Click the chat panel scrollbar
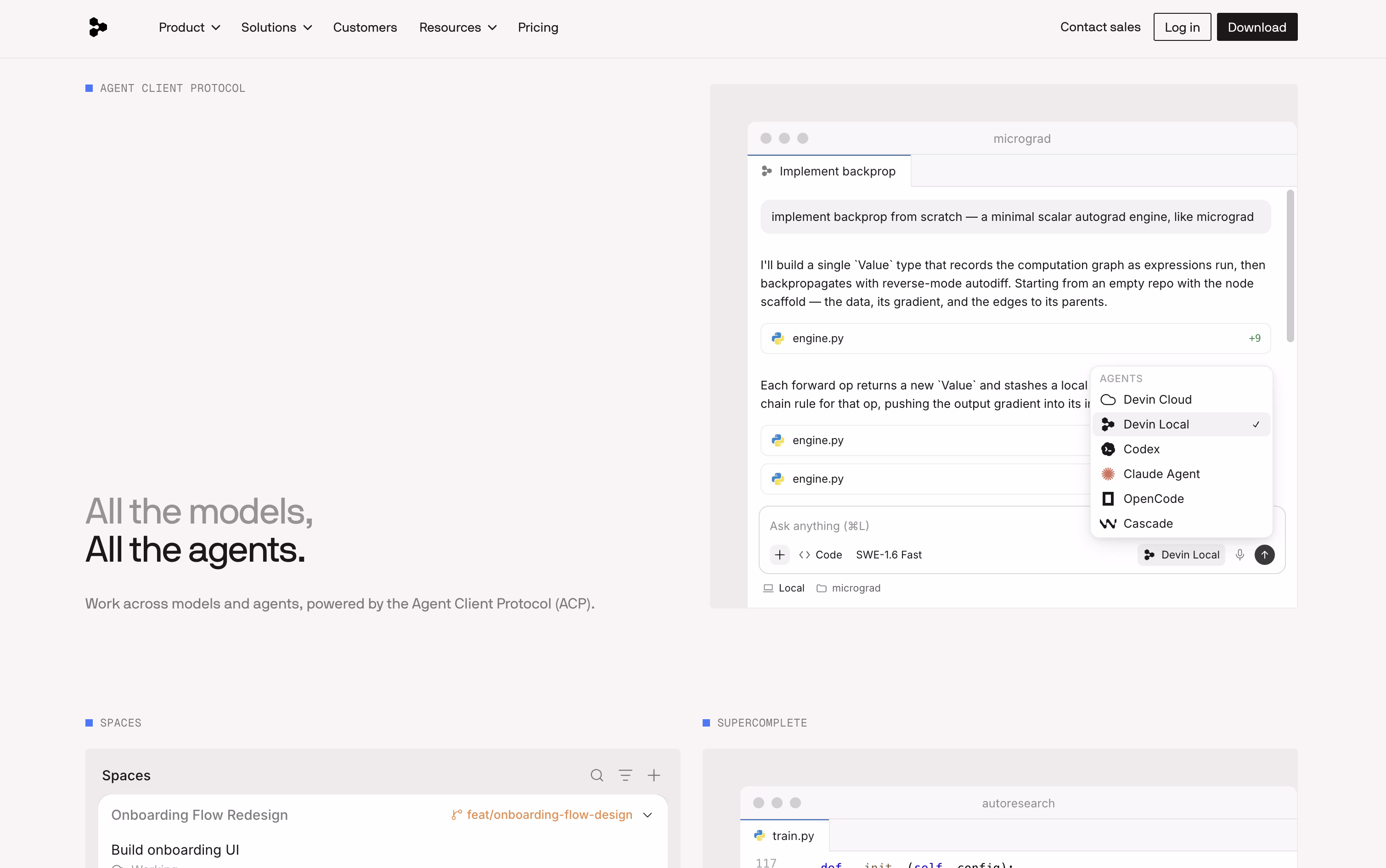 click(x=1290, y=266)
